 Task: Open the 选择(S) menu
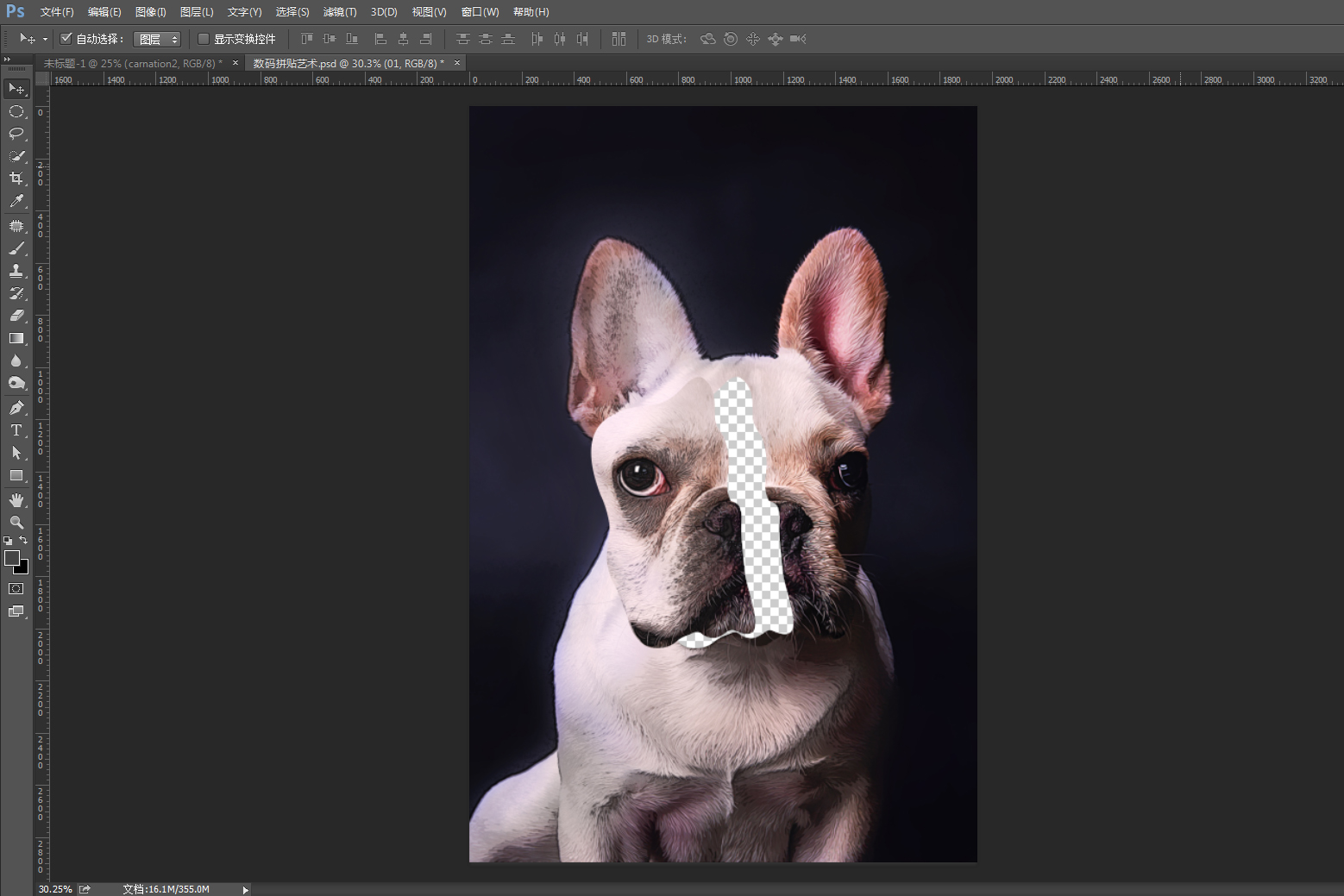pyautogui.click(x=292, y=12)
